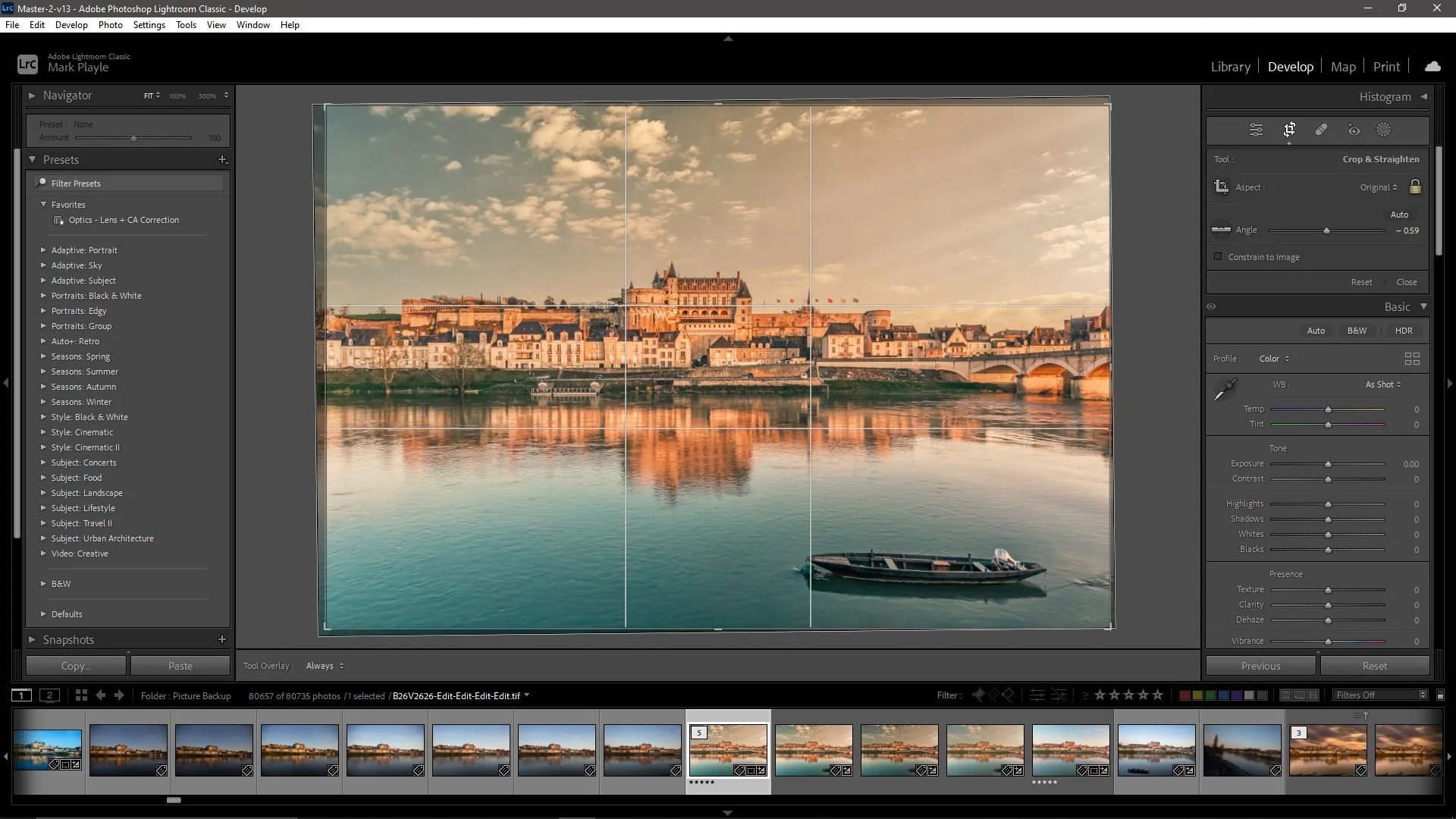Open the profile browser grid icon
Viewport: 1456px width, 819px height.
coord(1412,359)
